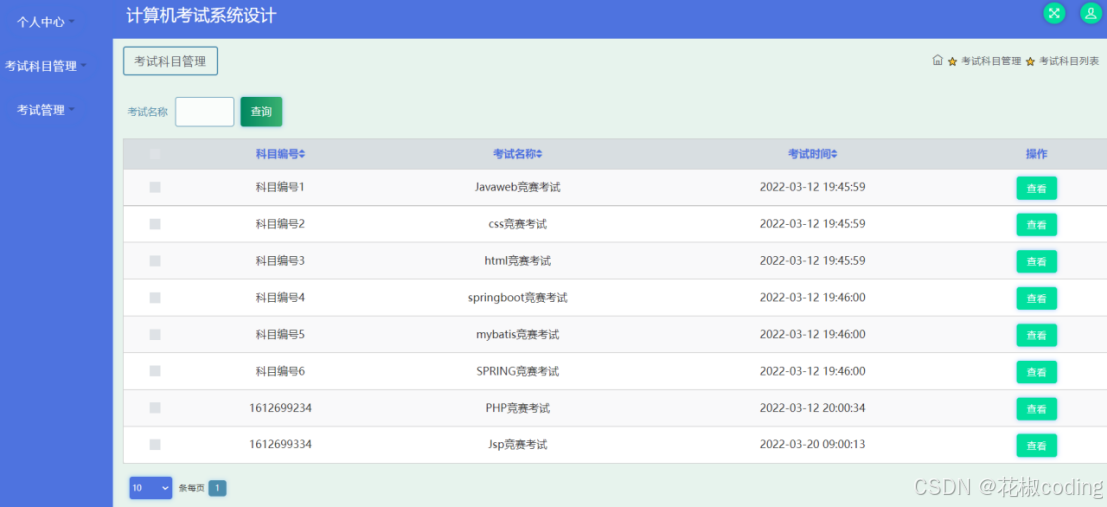
Task: Click the 1612699334 subject number cell
Action: click(x=280, y=445)
